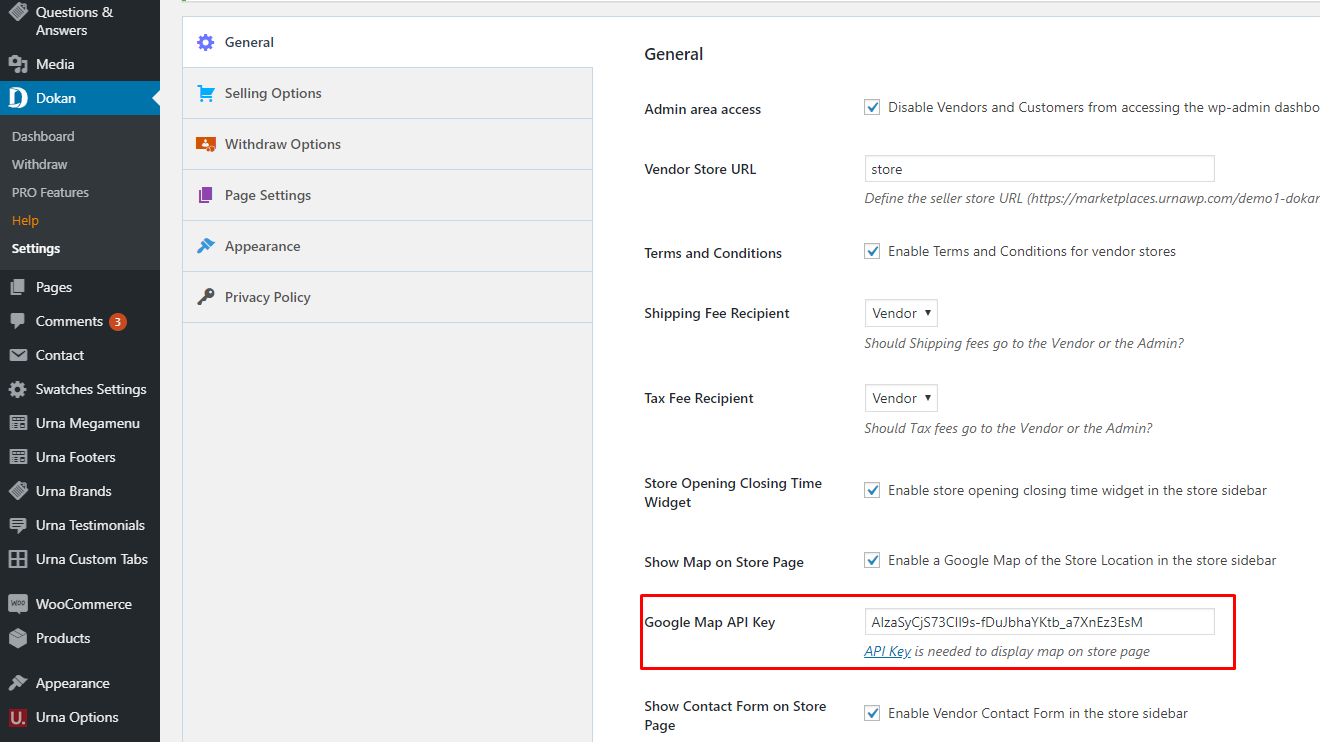Image resolution: width=1320 pixels, height=742 pixels.
Task: Toggle store opening closing time widget checkbox
Action: tap(872, 490)
